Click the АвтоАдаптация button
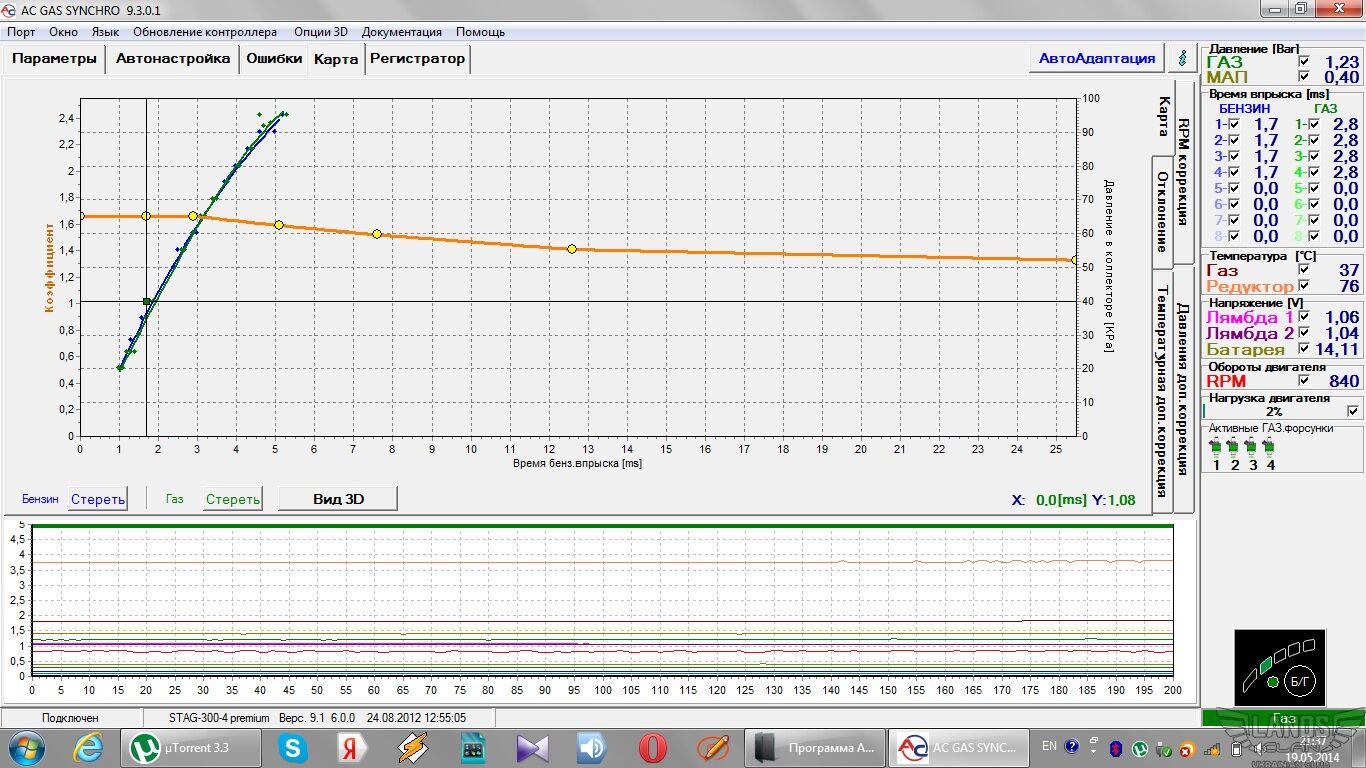Image resolution: width=1366 pixels, height=768 pixels. click(1096, 58)
